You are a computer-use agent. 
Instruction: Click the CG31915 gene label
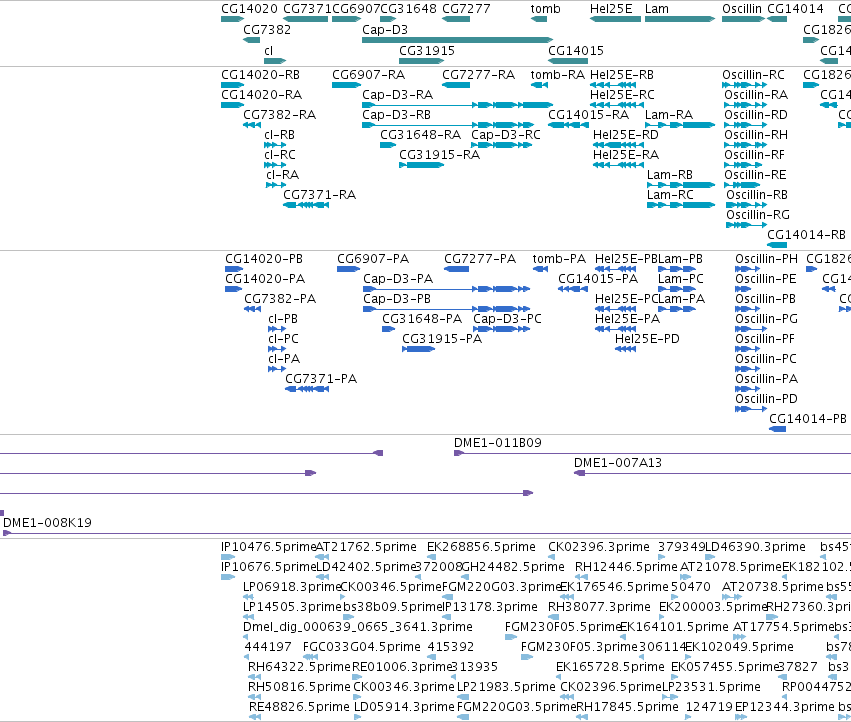pos(427,50)
